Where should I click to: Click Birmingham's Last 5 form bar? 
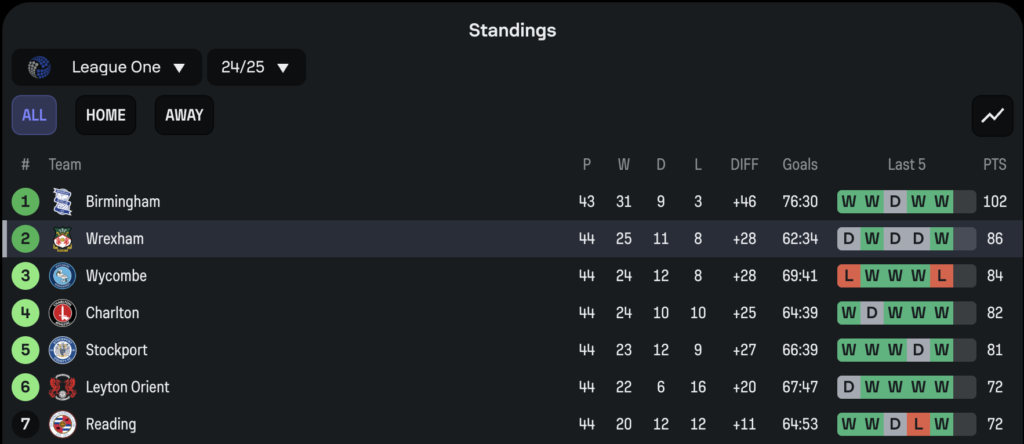click(x=906, y=202)
